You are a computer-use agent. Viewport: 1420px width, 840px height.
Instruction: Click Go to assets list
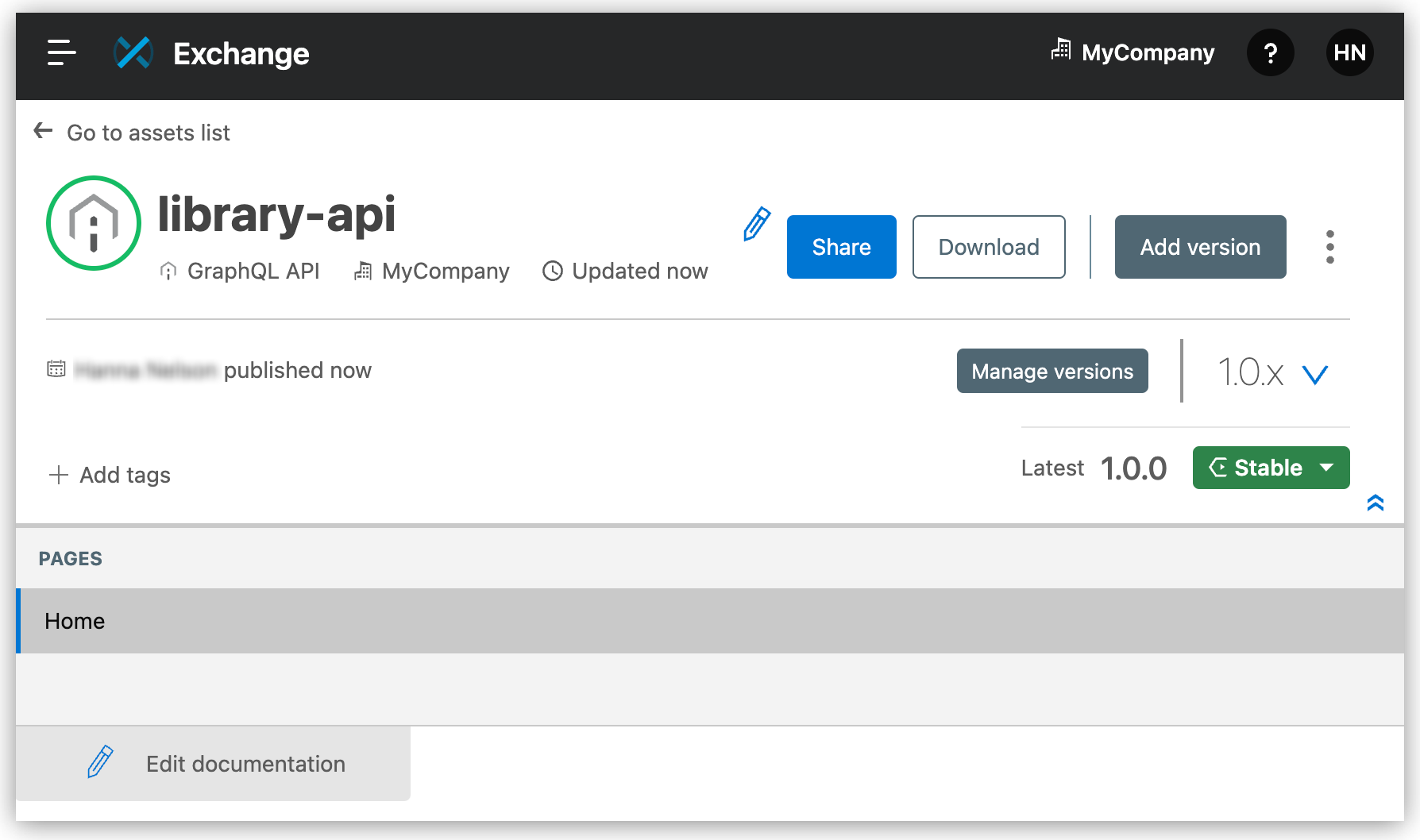coord(133,132)
